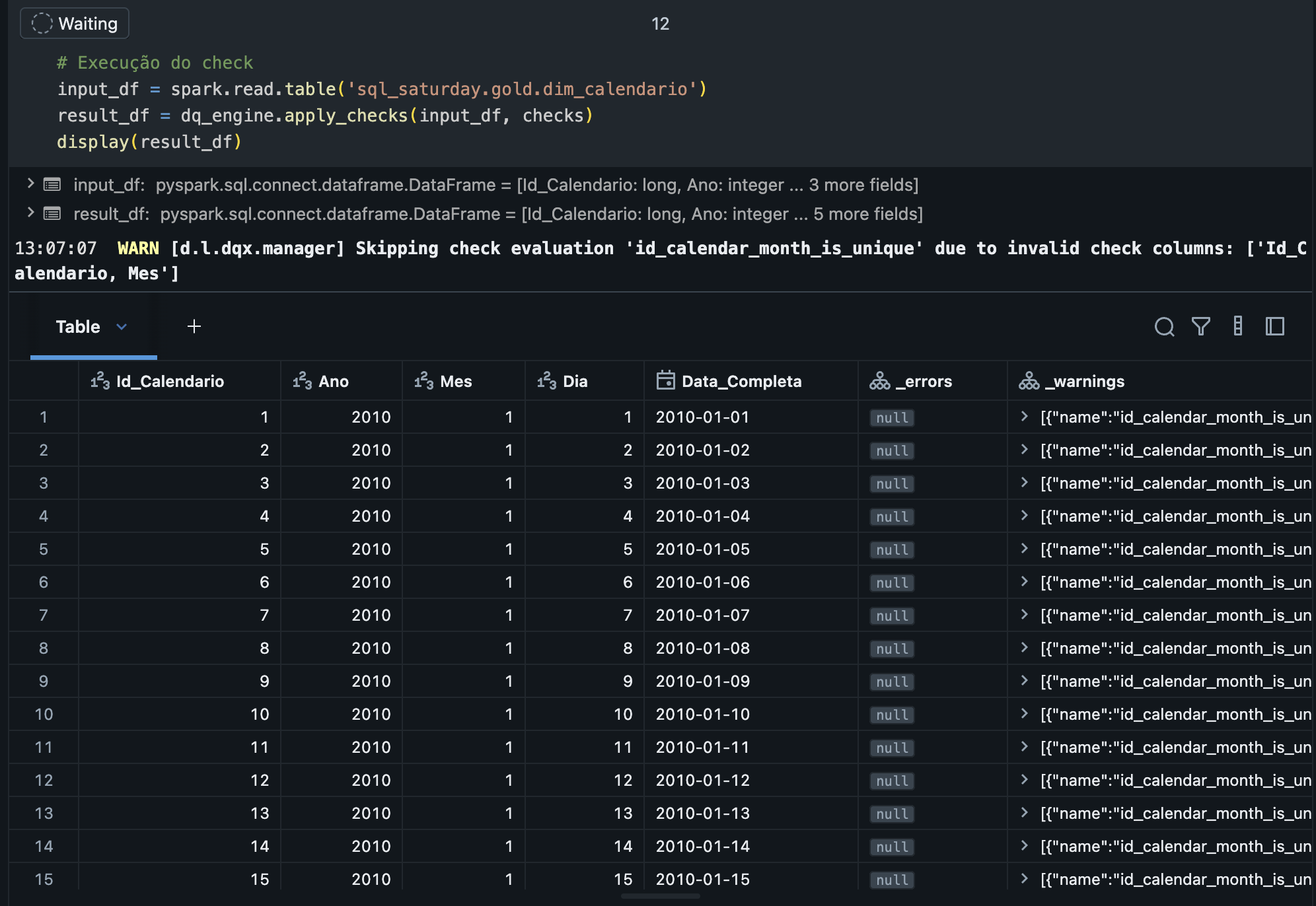Click the _warnings column header

tap(1084, 381)
